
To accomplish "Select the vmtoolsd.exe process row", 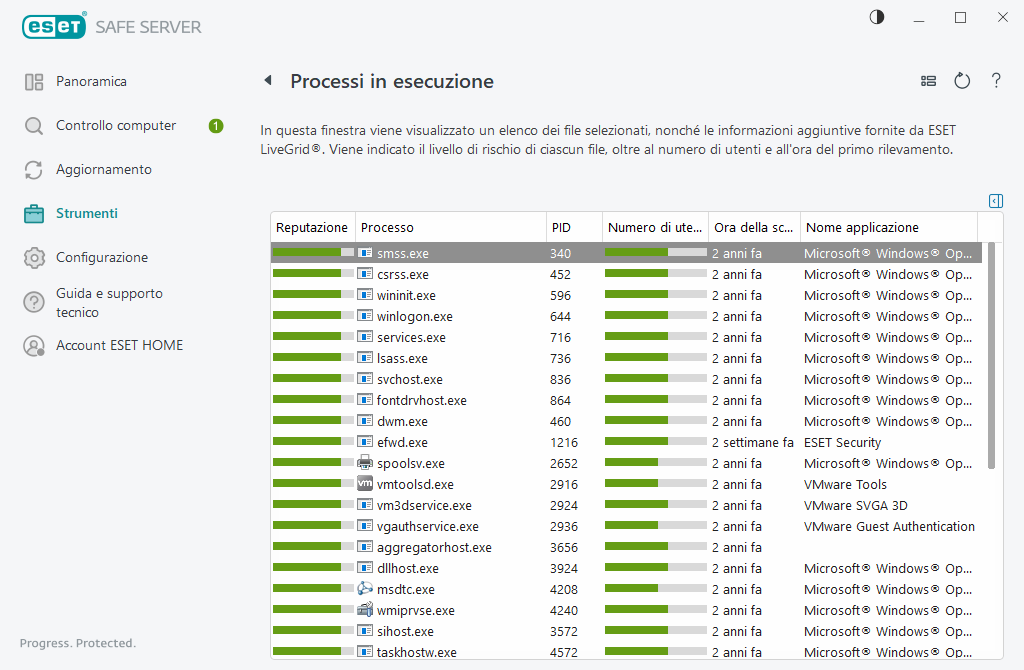I will [x=414, y=484].
